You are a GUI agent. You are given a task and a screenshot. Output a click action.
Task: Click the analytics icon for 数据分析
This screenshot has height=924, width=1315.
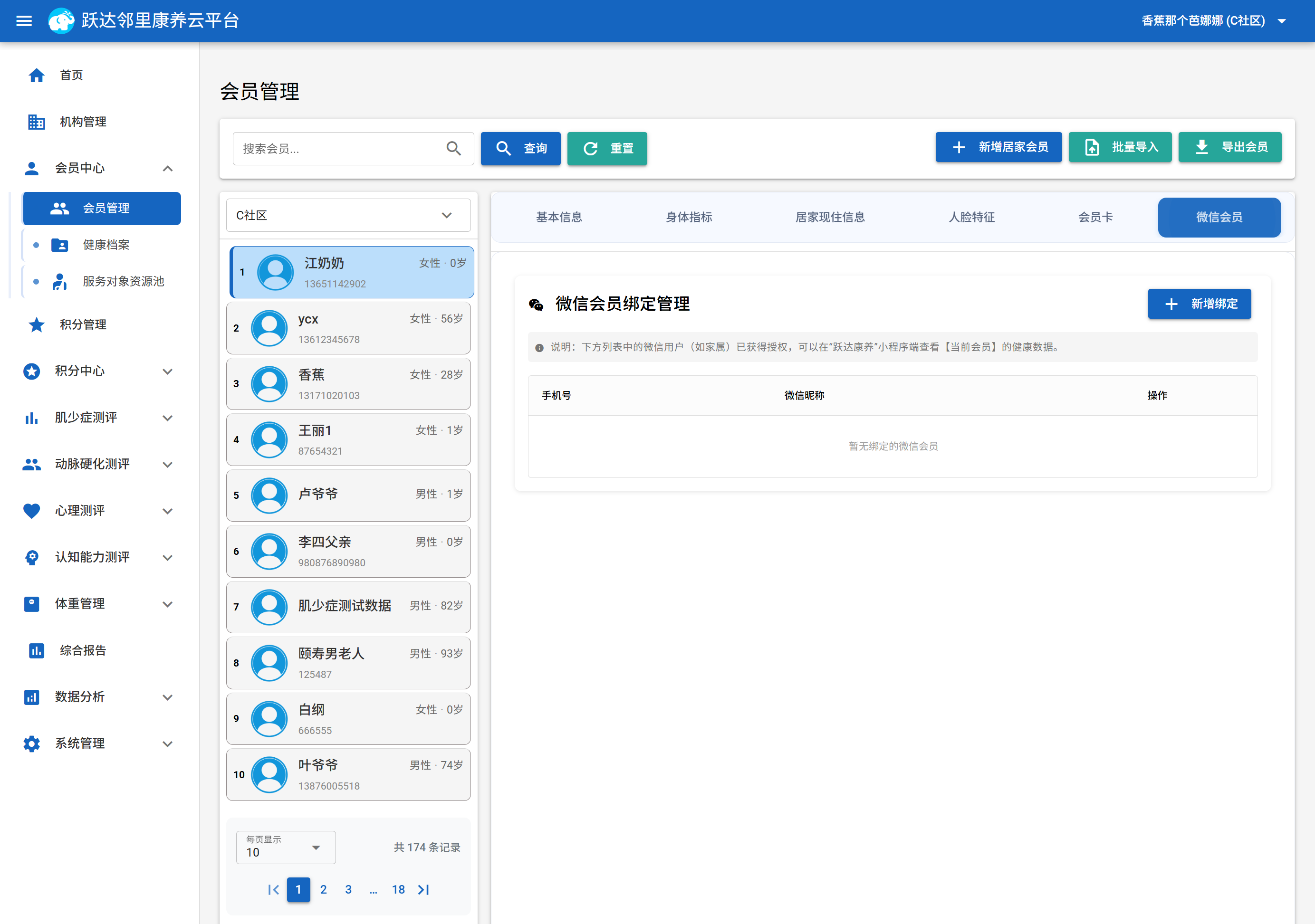(x=31, y=697)
